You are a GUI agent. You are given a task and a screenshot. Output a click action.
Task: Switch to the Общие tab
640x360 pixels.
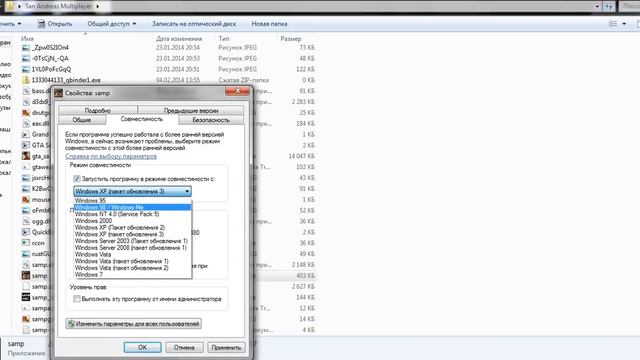click(82, 120)
